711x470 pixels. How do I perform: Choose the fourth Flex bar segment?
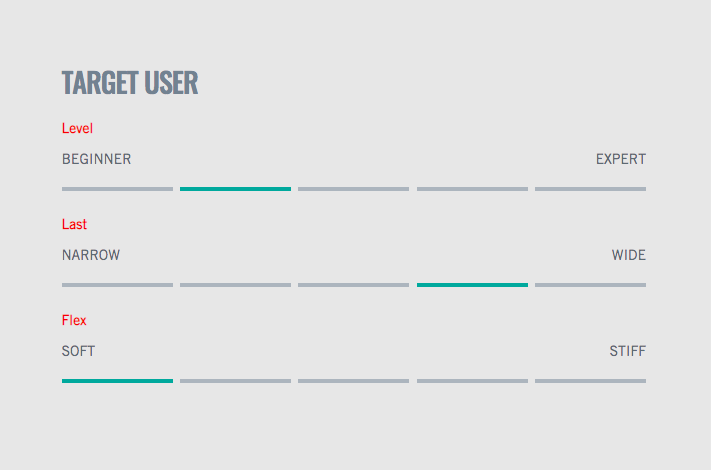coord(472,381)
